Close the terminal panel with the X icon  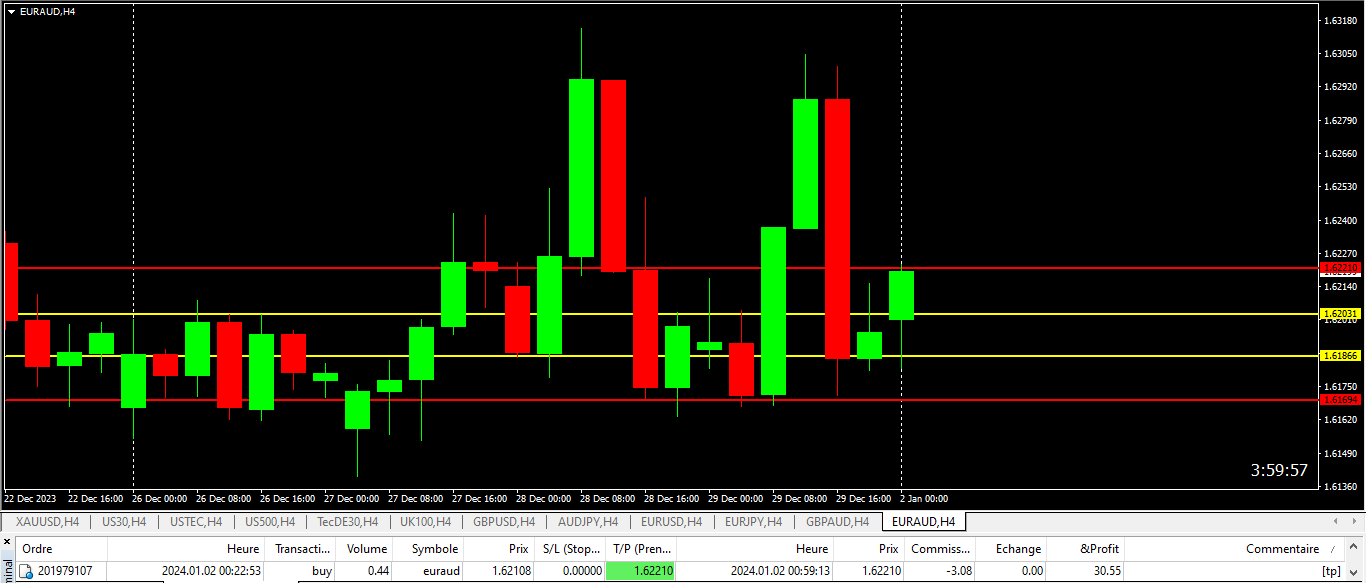(x=6, y=541)
